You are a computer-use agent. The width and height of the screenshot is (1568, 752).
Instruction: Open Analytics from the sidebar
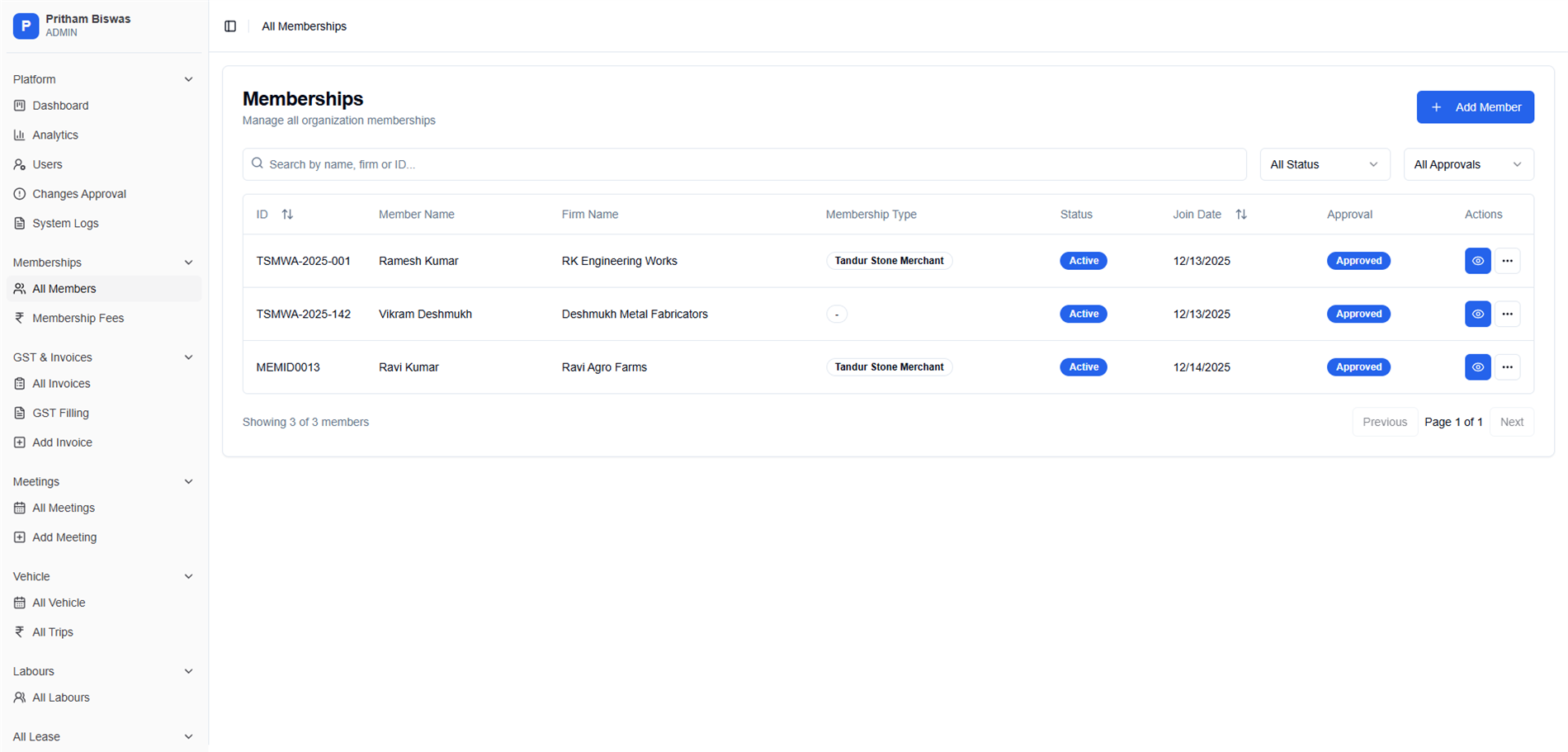103,135
